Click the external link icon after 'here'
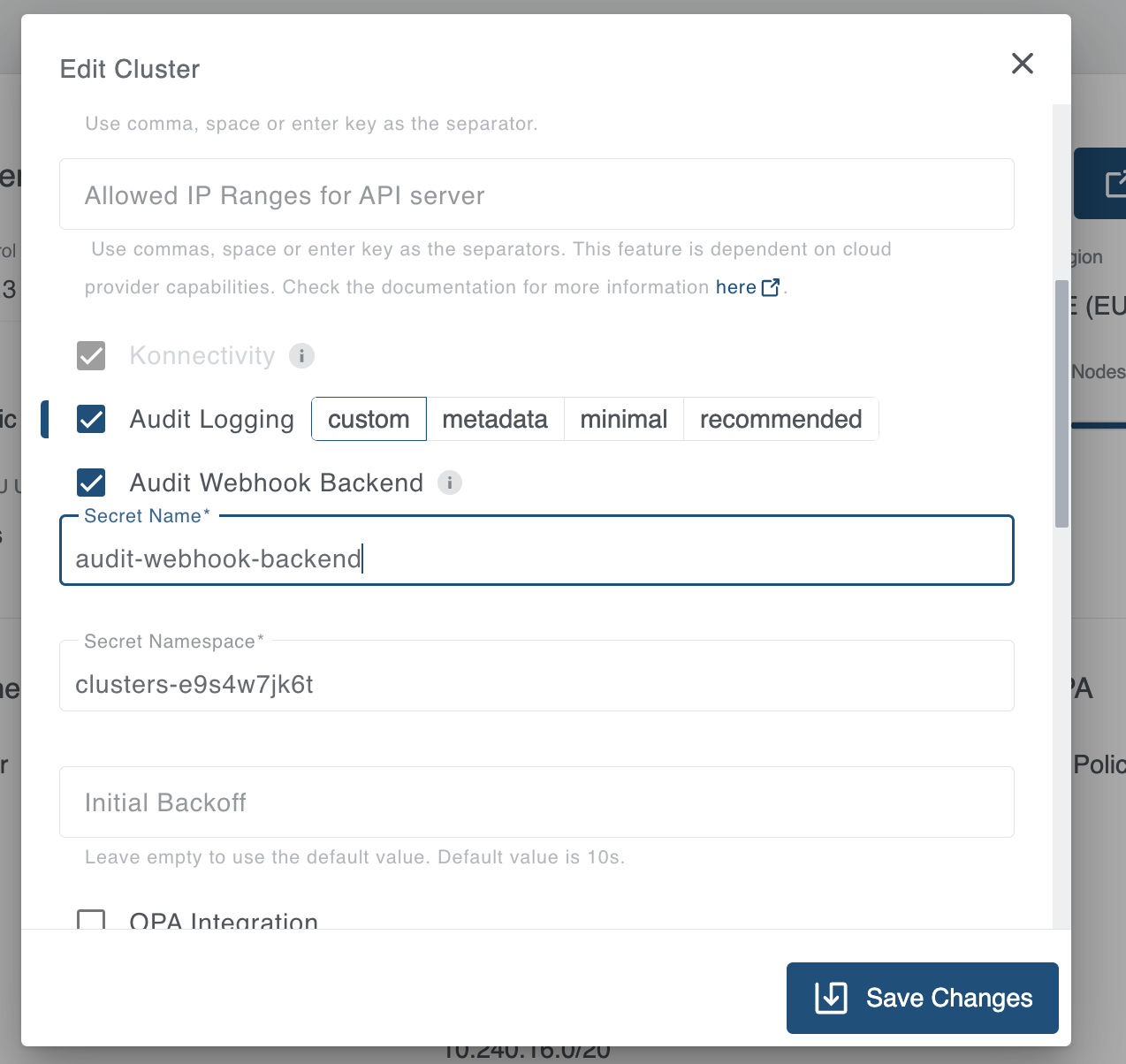Viewport: 1126px width, 1064px height. click(x=770, y=287)
